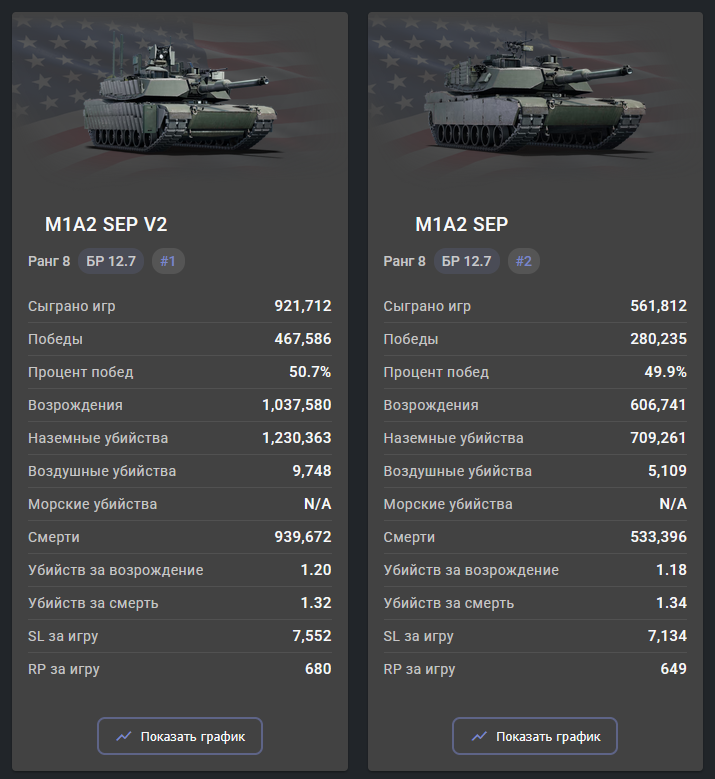Open the M1A2 SEP V2 title
The height and width of the screenshot is (779, 715).
coord(99,225)
